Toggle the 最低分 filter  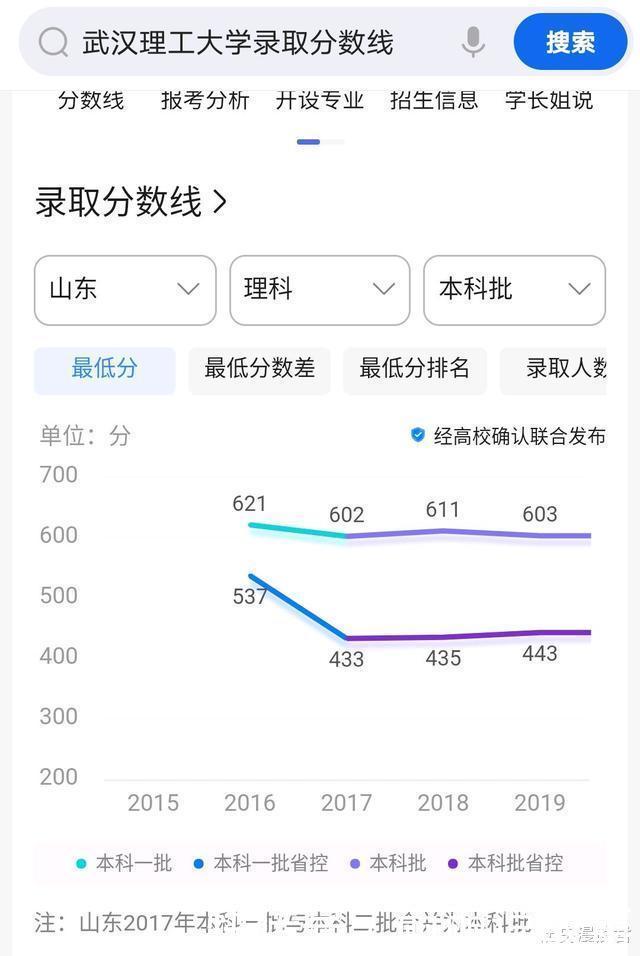104,370
